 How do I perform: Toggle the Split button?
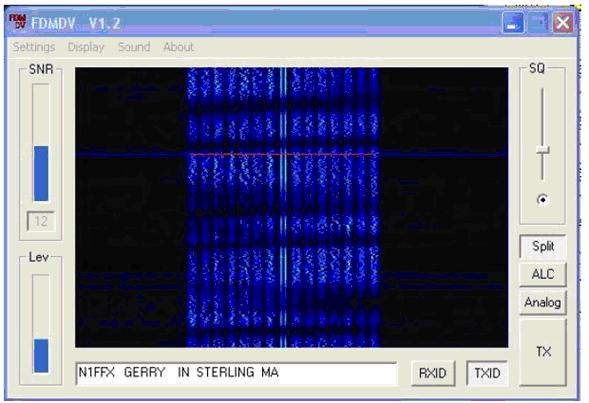point(543,246)
